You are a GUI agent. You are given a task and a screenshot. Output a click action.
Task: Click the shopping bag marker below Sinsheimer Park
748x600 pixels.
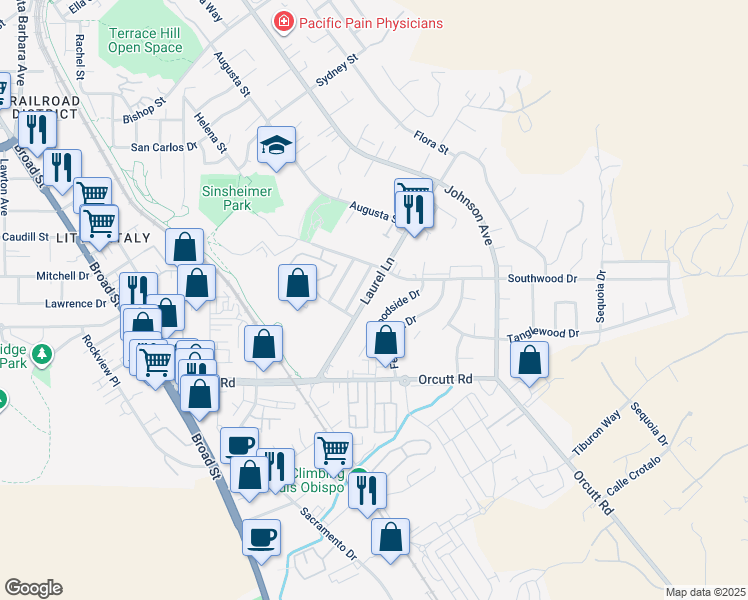tap(297, 284)
